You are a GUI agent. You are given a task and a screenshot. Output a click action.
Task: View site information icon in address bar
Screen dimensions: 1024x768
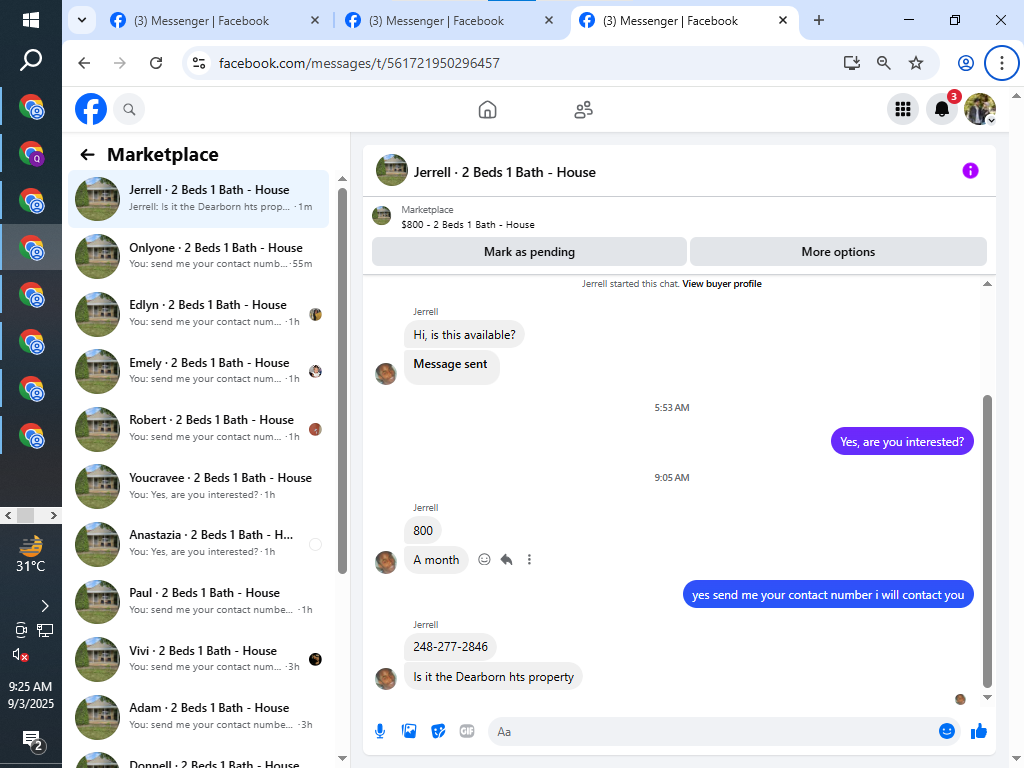199,63
